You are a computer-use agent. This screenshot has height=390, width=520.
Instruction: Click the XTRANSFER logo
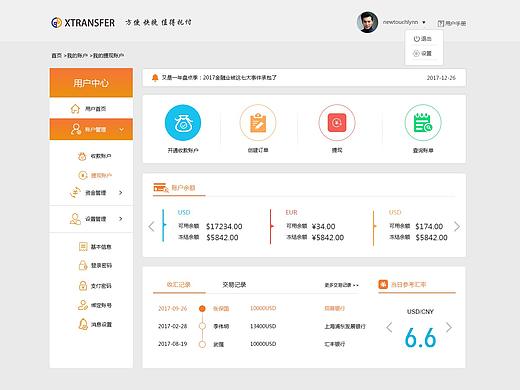tap(83, 23)
